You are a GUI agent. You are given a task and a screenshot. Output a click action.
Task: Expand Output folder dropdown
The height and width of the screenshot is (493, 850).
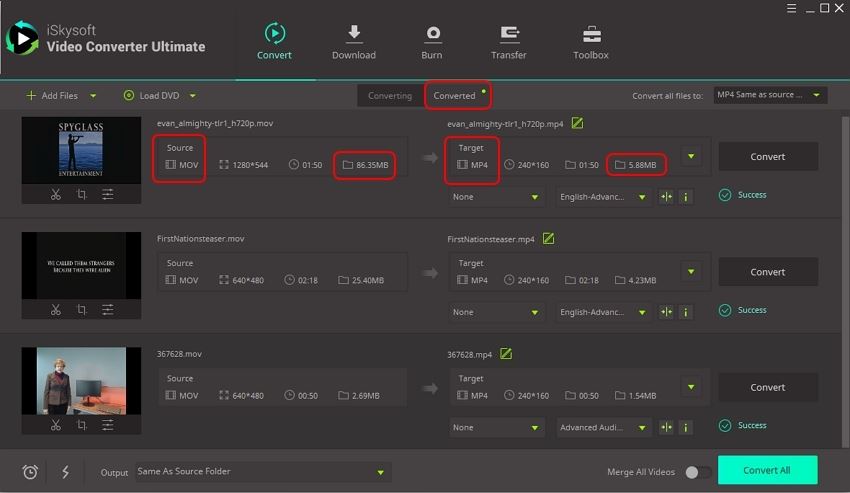380,472
